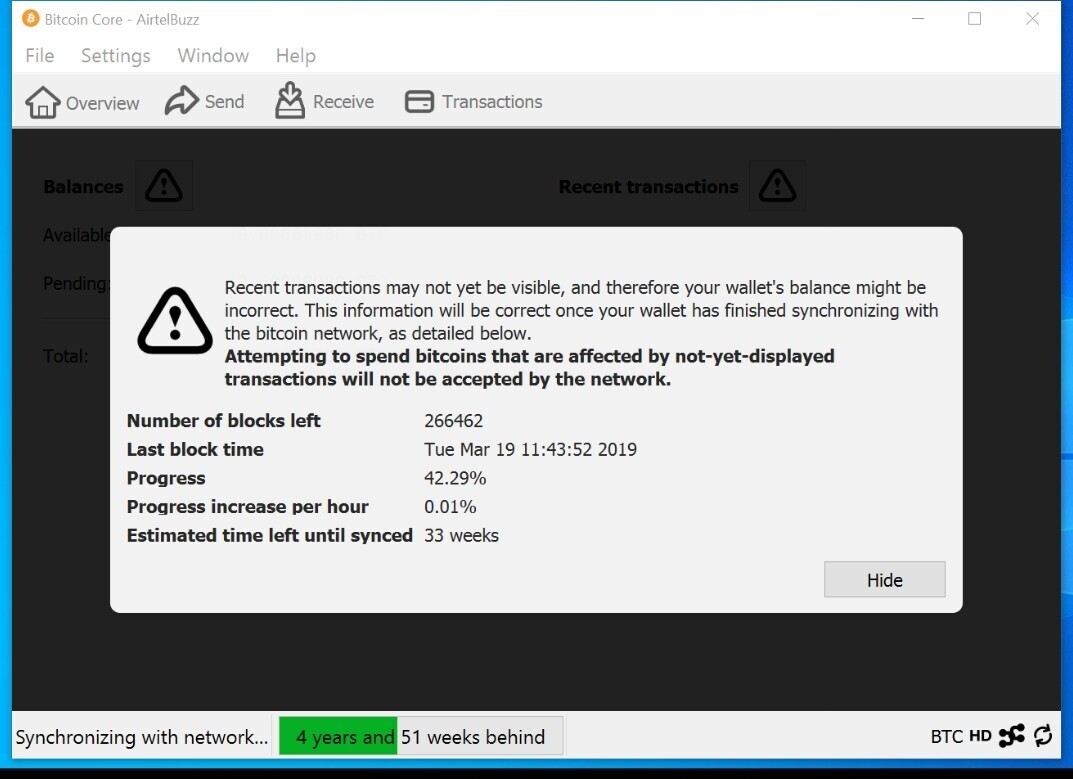Click the 'Pending:' balance label
The height and width of the screenshot is (779, 1073).
76,283
